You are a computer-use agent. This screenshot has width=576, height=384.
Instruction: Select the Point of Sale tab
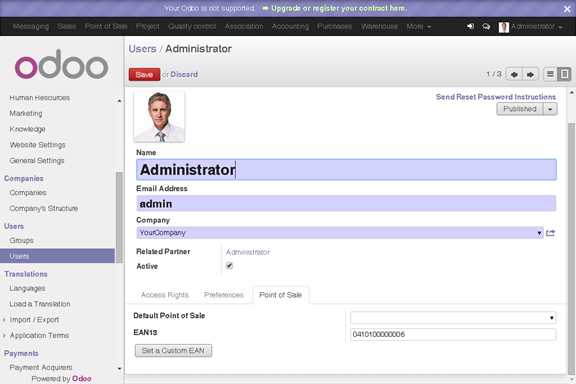coord(281,295)
